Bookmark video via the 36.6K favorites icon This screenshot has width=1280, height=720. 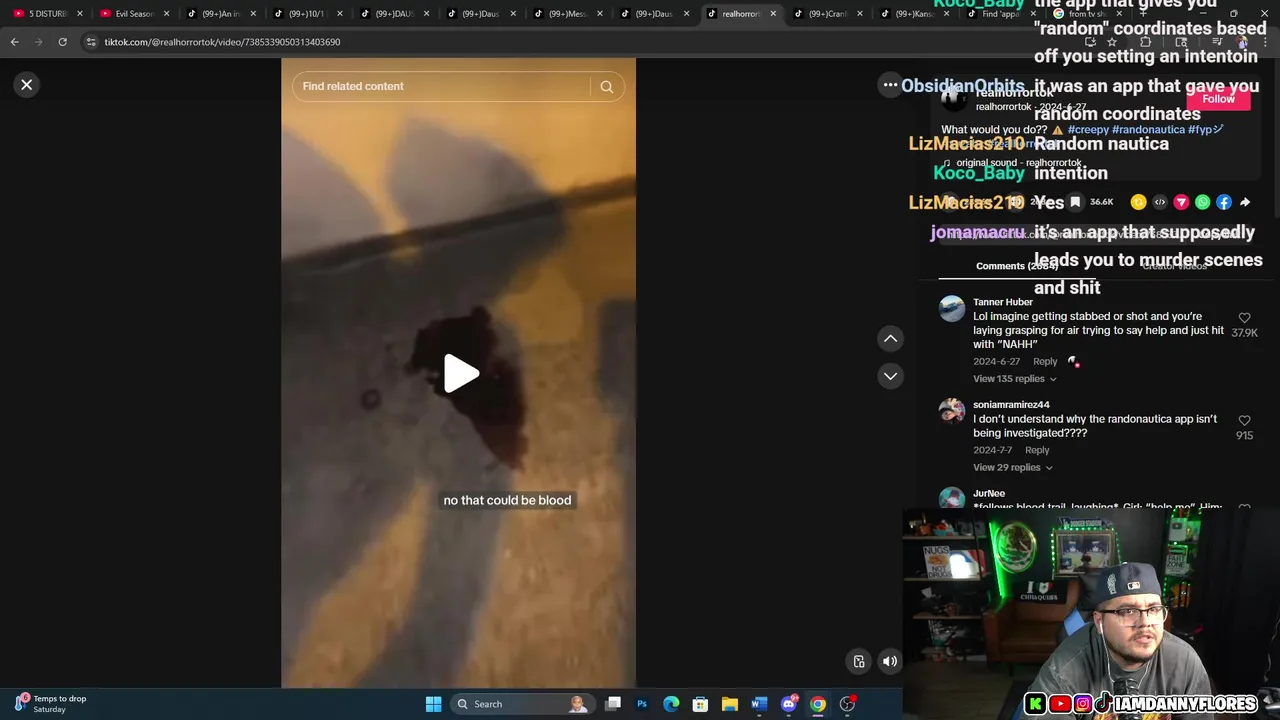point(1075,202)
